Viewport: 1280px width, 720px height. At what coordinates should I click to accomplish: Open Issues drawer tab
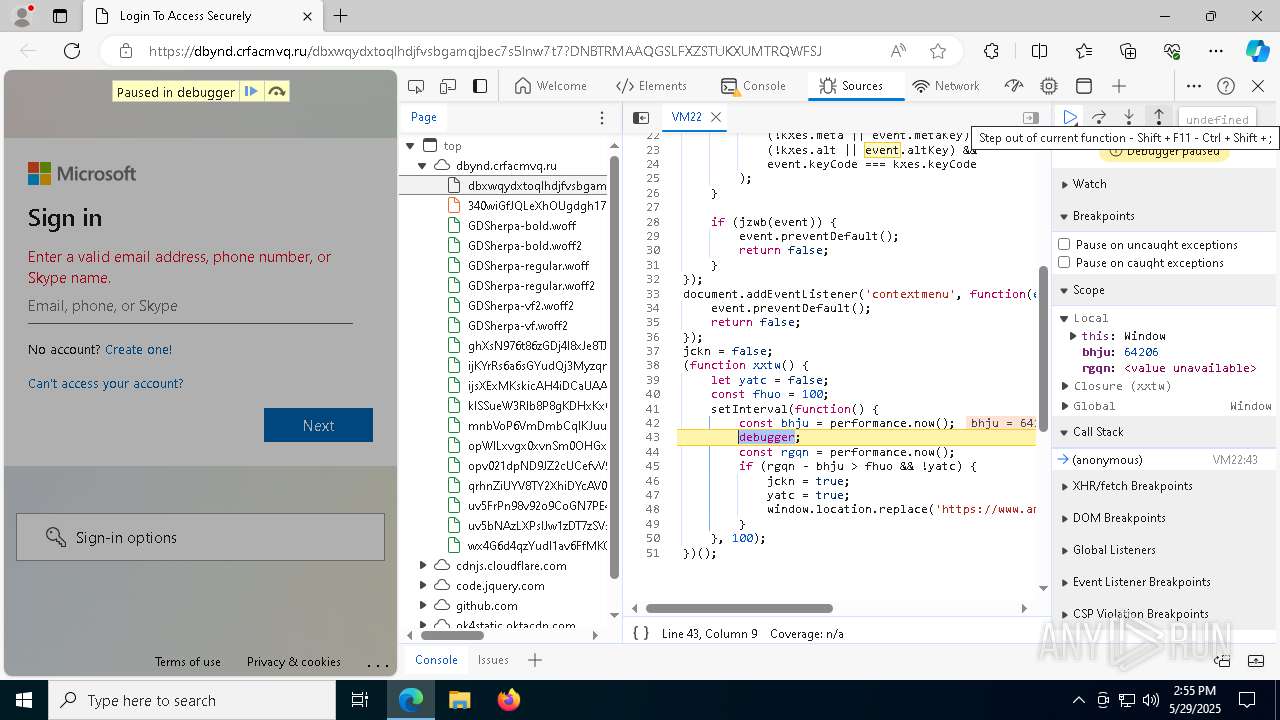click(493, 660)
